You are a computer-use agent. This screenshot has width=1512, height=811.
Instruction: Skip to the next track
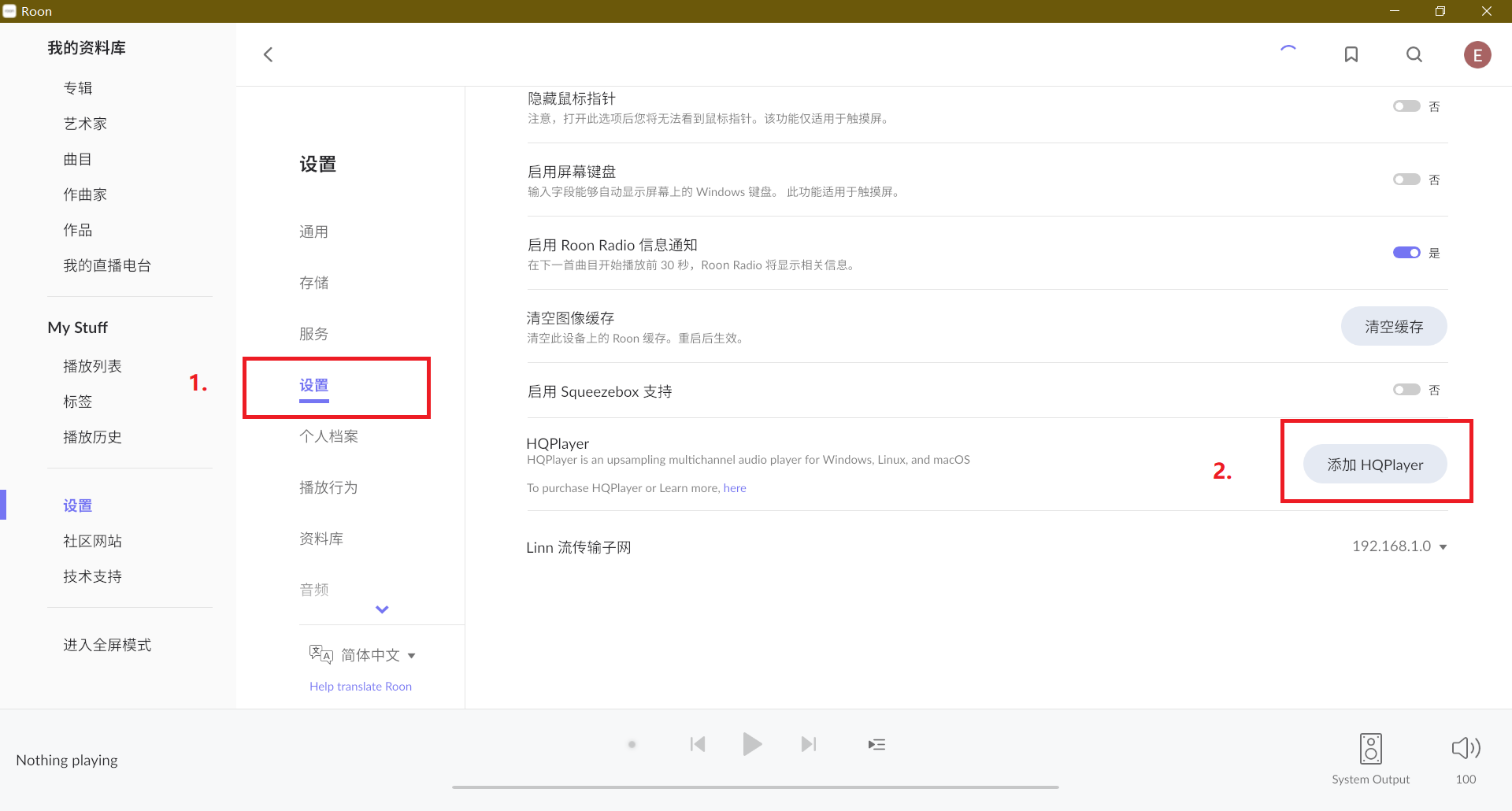coord(808,744)
